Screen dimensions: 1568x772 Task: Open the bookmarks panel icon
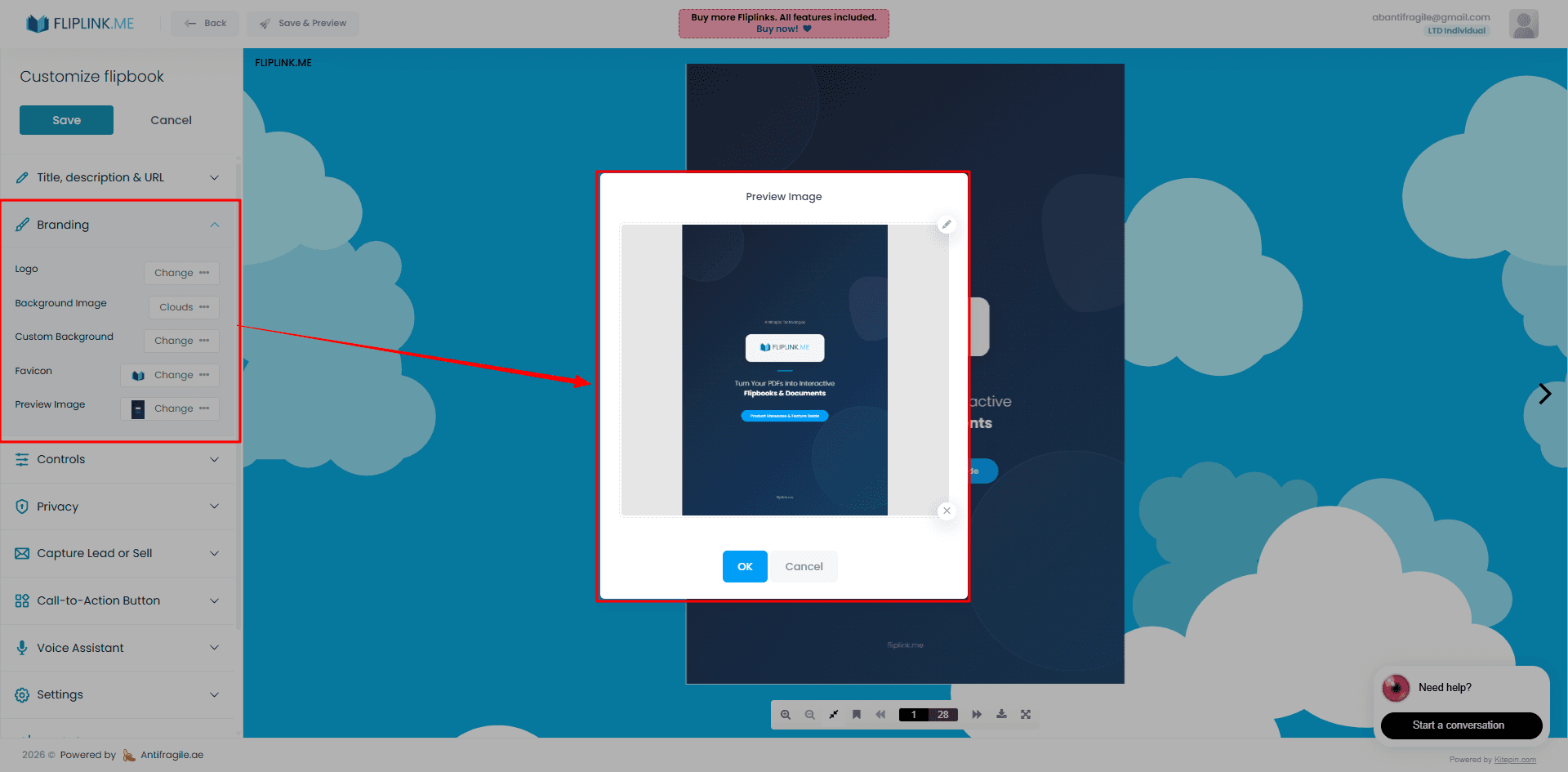[856, 714]
